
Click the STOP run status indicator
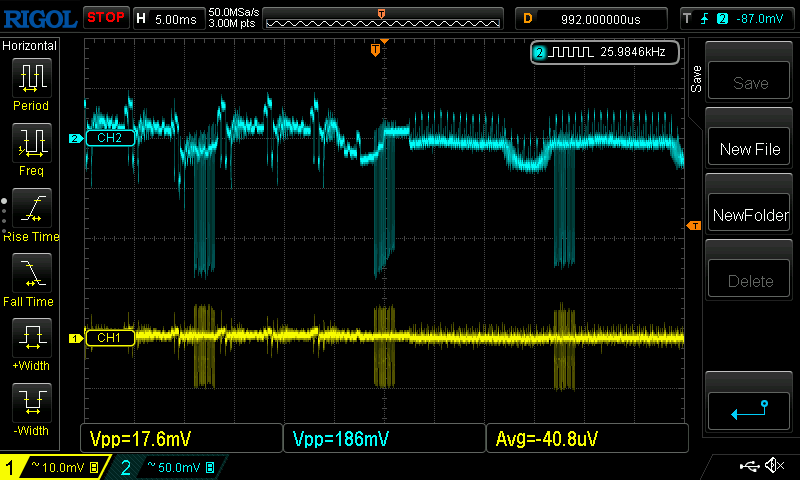click(106, 18)
